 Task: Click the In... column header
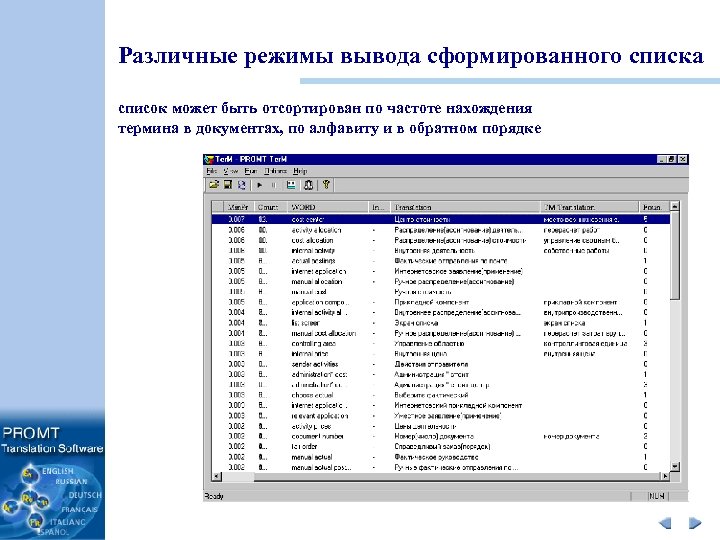pyautogui.click(x=379, y=207)
